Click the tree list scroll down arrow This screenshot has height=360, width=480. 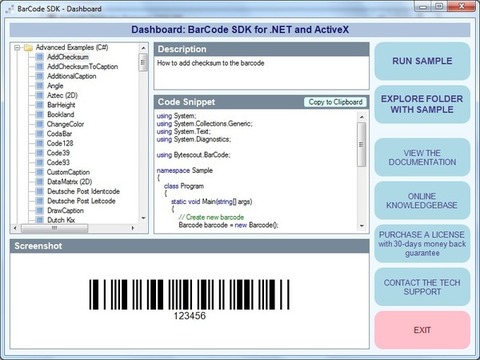pyautogui.click(x=143, y=218)
